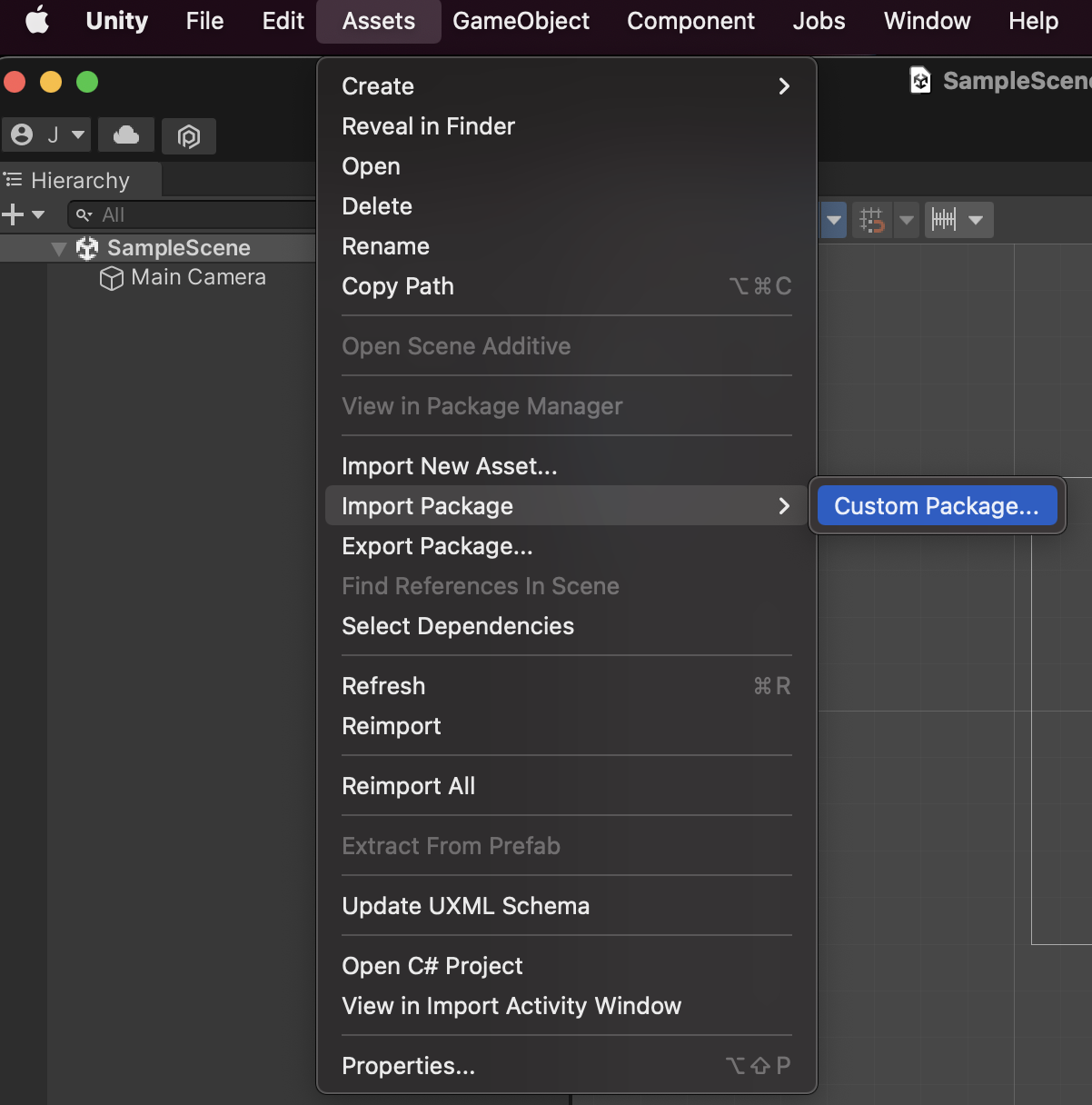Open the Edit menu
This screenshot has width=1092, height=1105.
[x=283, y=20]
